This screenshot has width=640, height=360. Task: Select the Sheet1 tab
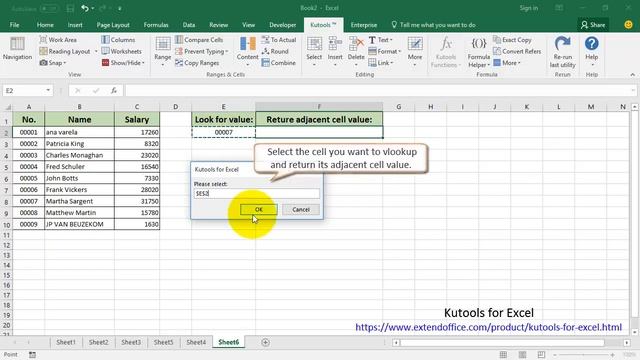[66, 342]
